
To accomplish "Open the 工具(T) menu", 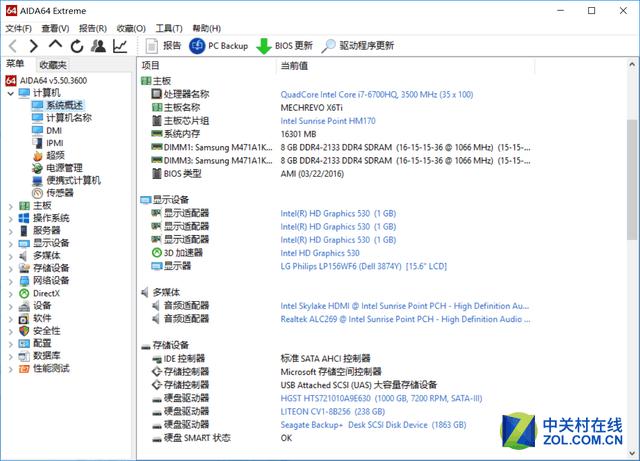I will point(169,28).
